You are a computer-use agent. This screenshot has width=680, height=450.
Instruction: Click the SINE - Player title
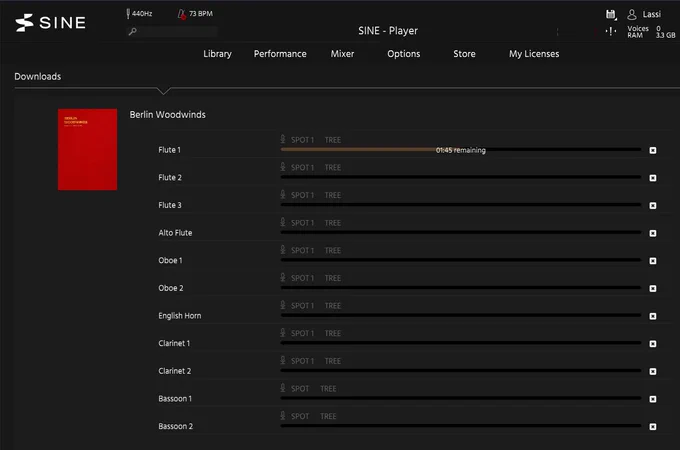pyautogui.click(x=388, y=31)
